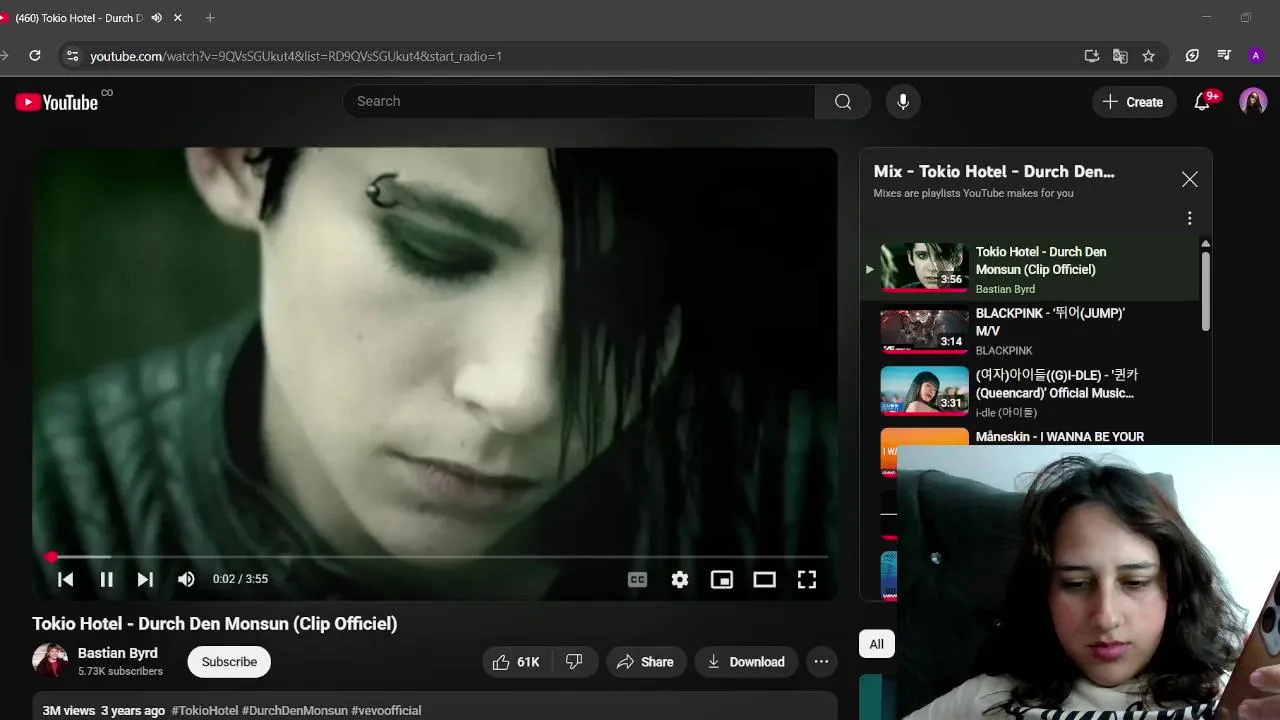Viewport: 1280px width, 720px height.
Task: Open #vevoofficial hashtag link
Action: coord(386,711)
